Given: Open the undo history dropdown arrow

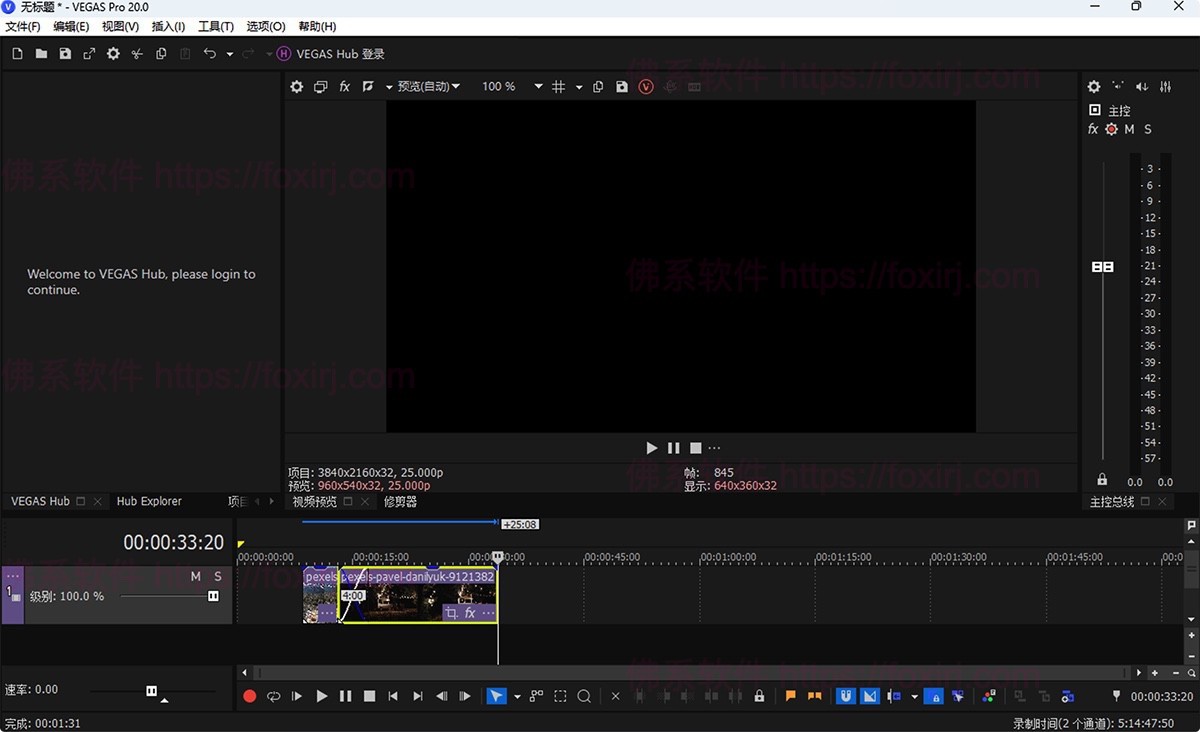Looking at the screenshot, I should 230,54.
